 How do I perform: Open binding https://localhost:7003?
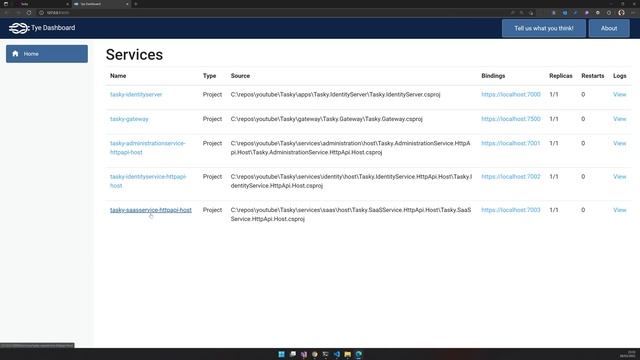point(511,210)
